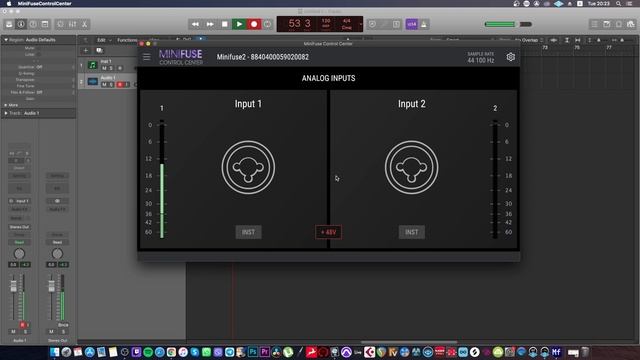Open Logic editors scissors icon
Viewport: 640px width, 360px height.
click(84, 24)
